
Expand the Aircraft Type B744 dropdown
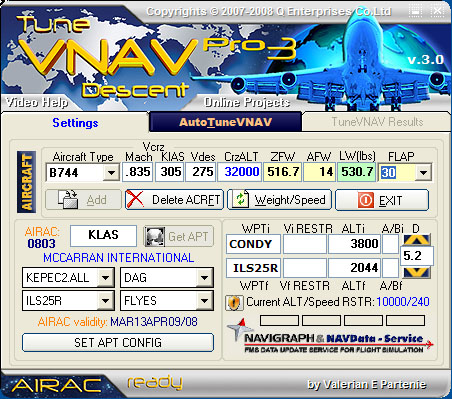(x=111, y=173)
